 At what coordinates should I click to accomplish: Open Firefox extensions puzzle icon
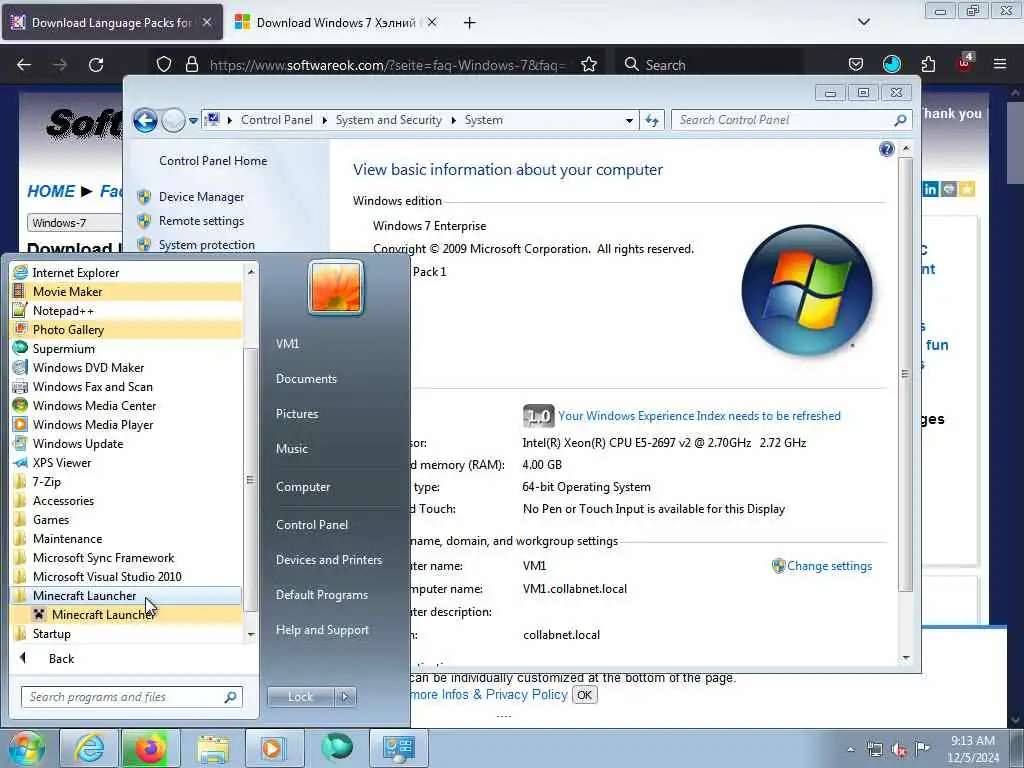coord(928,65)
